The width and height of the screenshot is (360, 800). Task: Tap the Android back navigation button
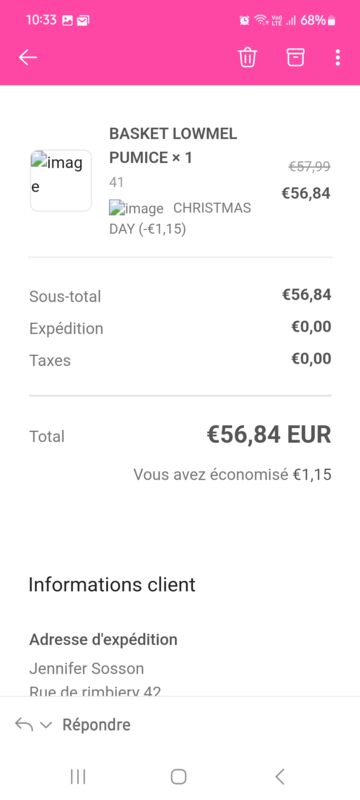[x=279, y=777]
